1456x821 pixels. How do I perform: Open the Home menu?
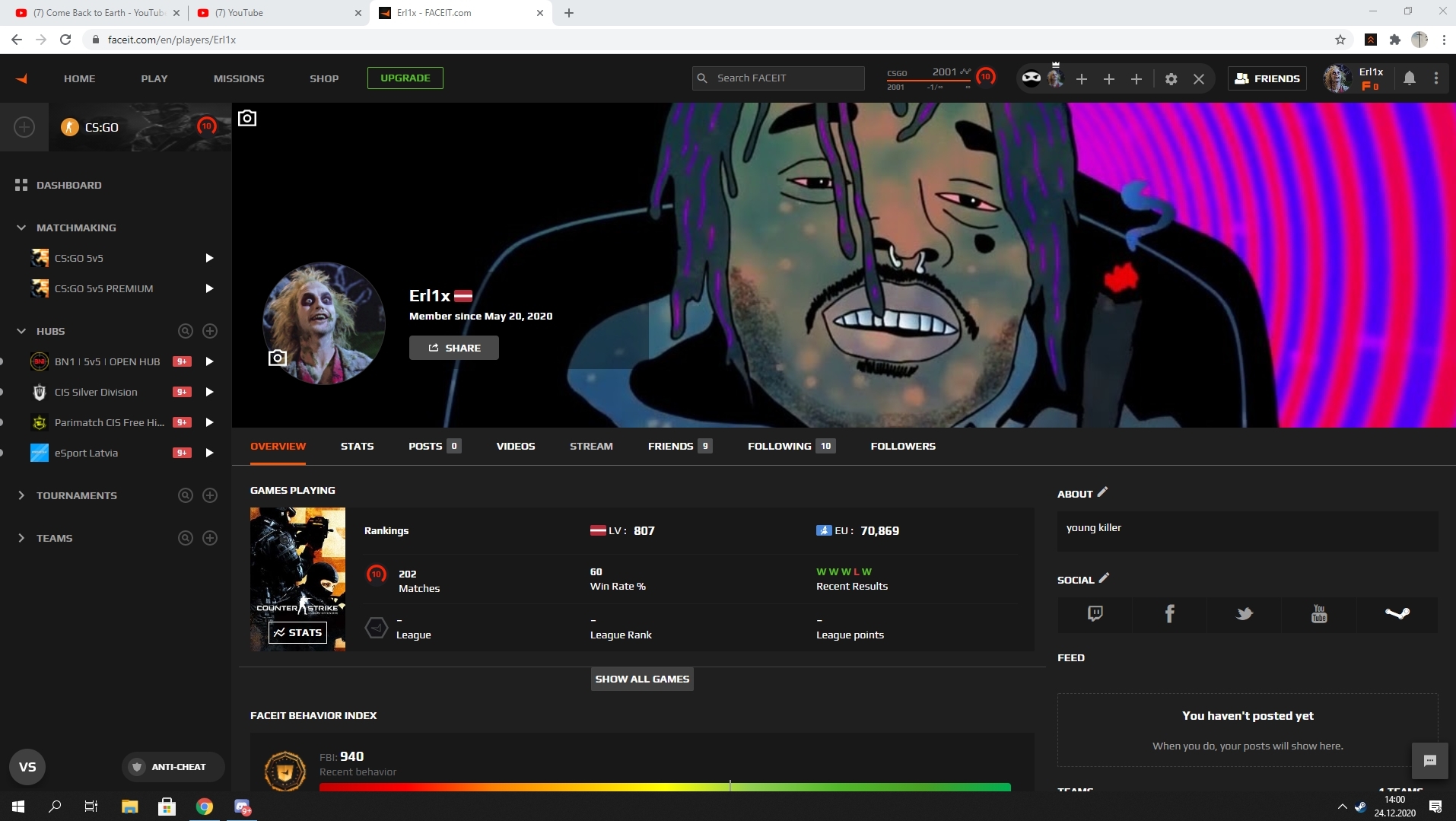tap(80, 78)
